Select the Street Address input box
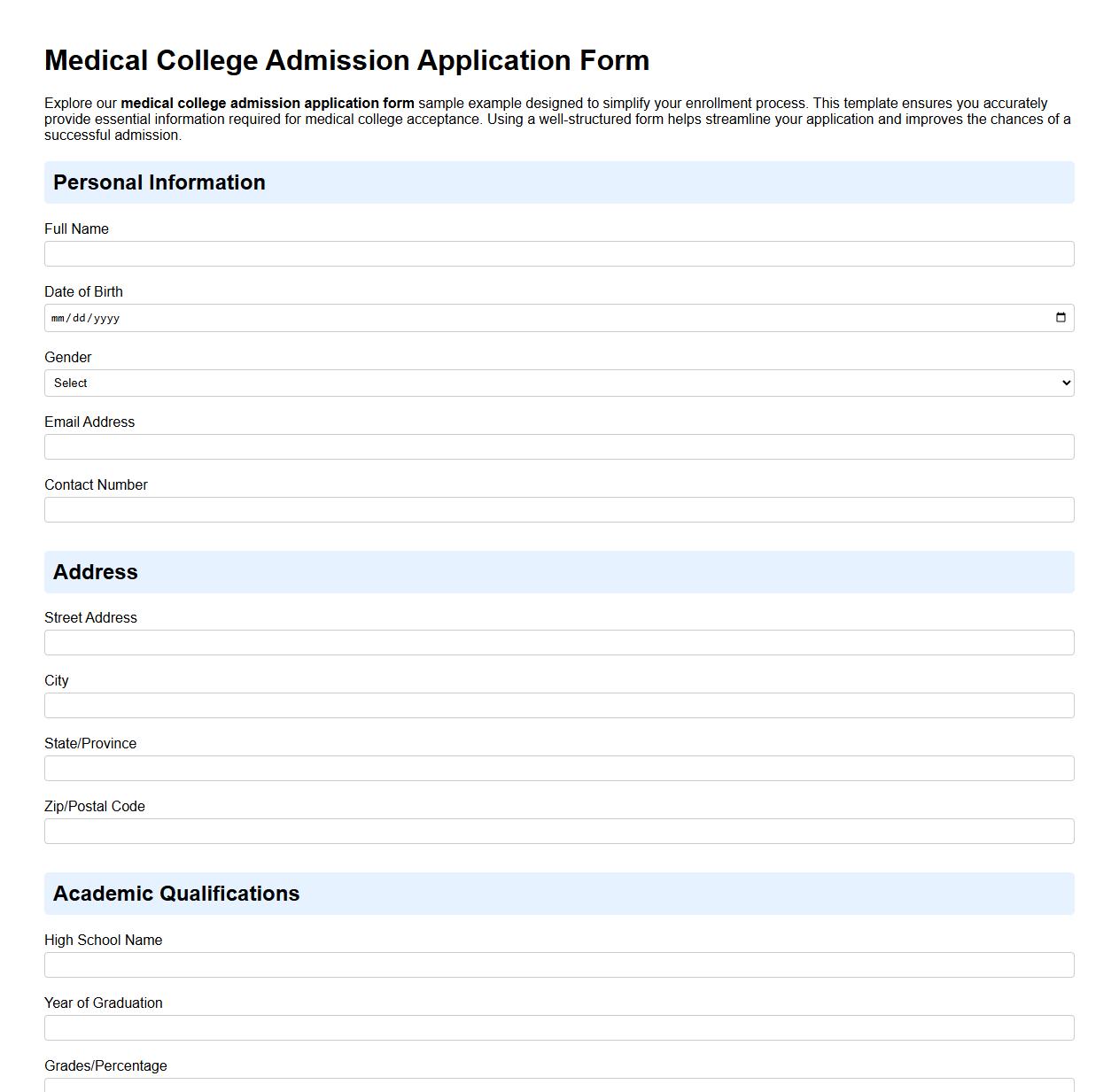 point(558,642)
